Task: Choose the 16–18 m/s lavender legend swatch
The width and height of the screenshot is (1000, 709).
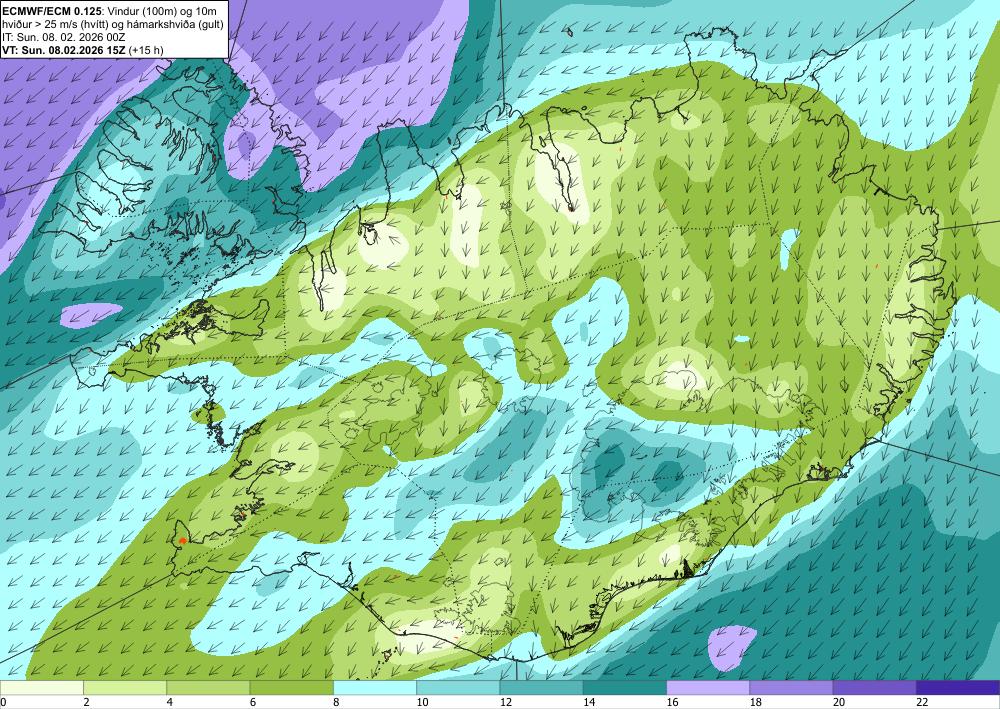Action: [708, 687]
